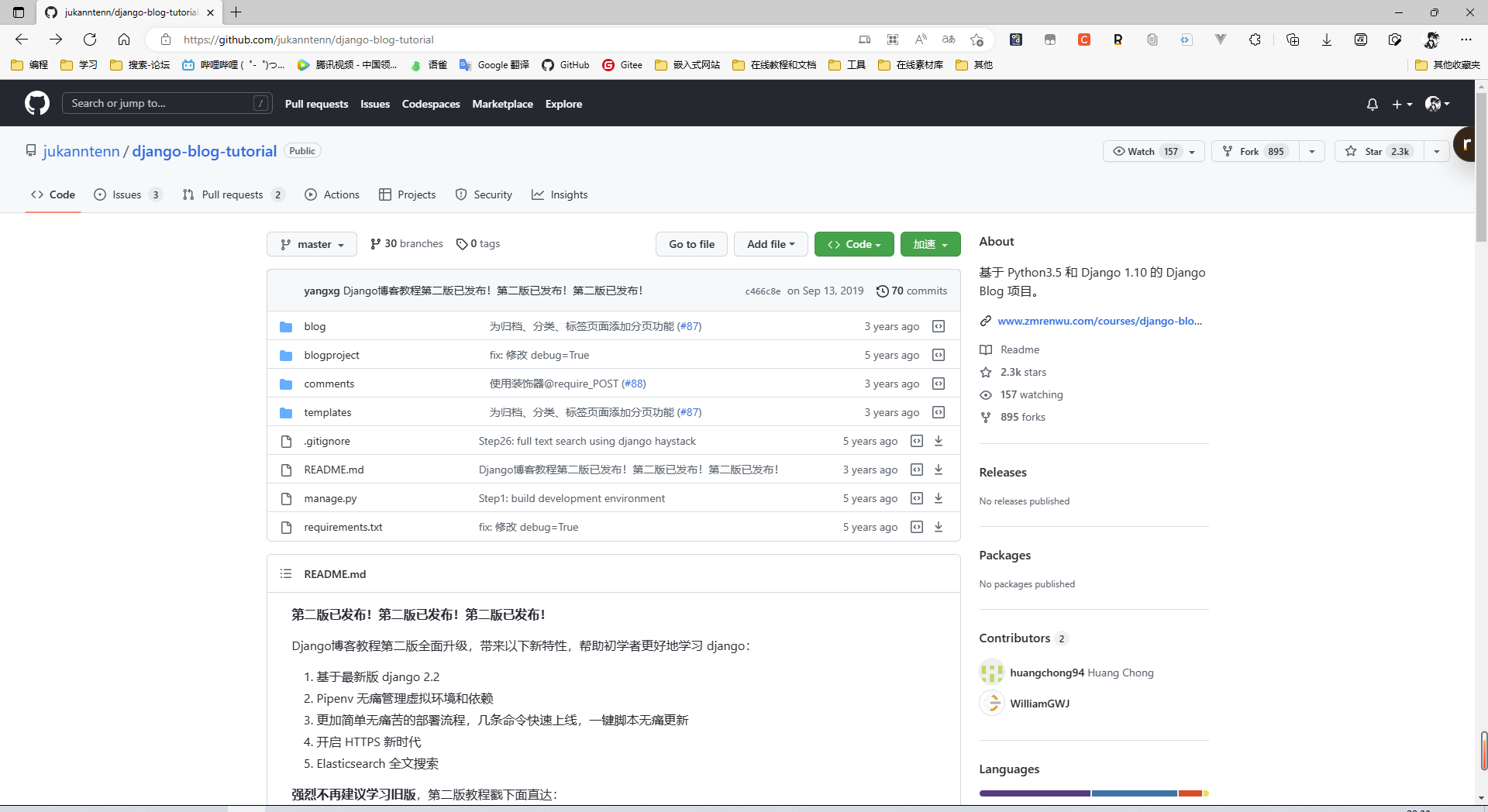Open the www.zmrenwu.com course link
Viewport: 1488px width, 812px height.
[1100, 321]
